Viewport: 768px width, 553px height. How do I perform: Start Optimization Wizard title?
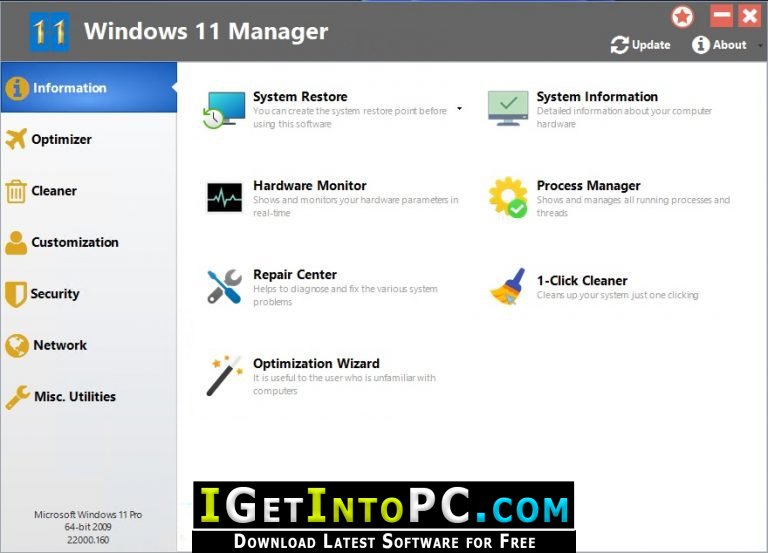tap(316, 363)
